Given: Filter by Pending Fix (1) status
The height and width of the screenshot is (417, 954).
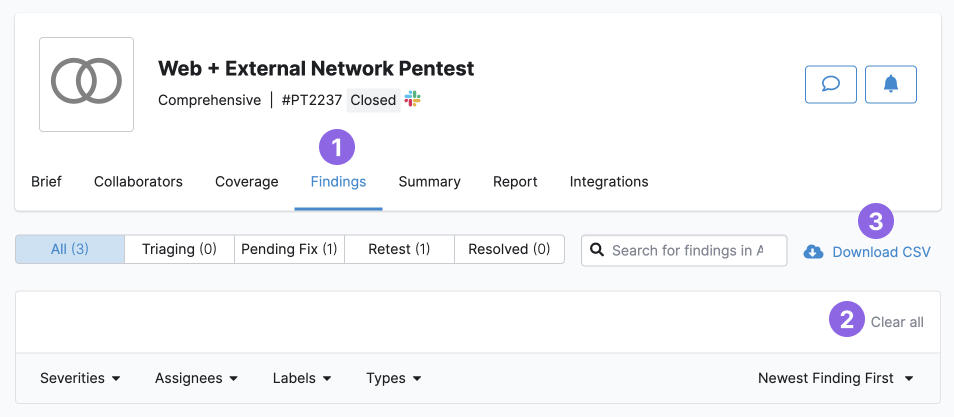Looking at the screenshot, I should [x=289, y=249].
